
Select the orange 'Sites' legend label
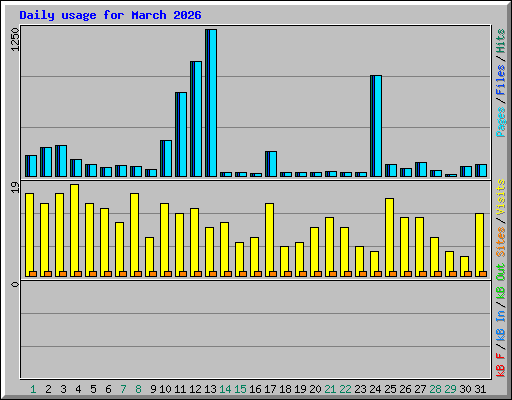501,242
